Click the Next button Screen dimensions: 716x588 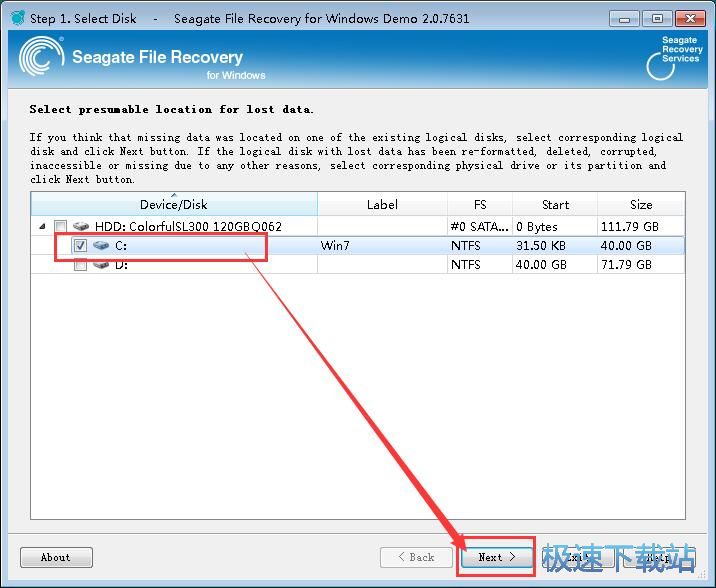point(497,557)
